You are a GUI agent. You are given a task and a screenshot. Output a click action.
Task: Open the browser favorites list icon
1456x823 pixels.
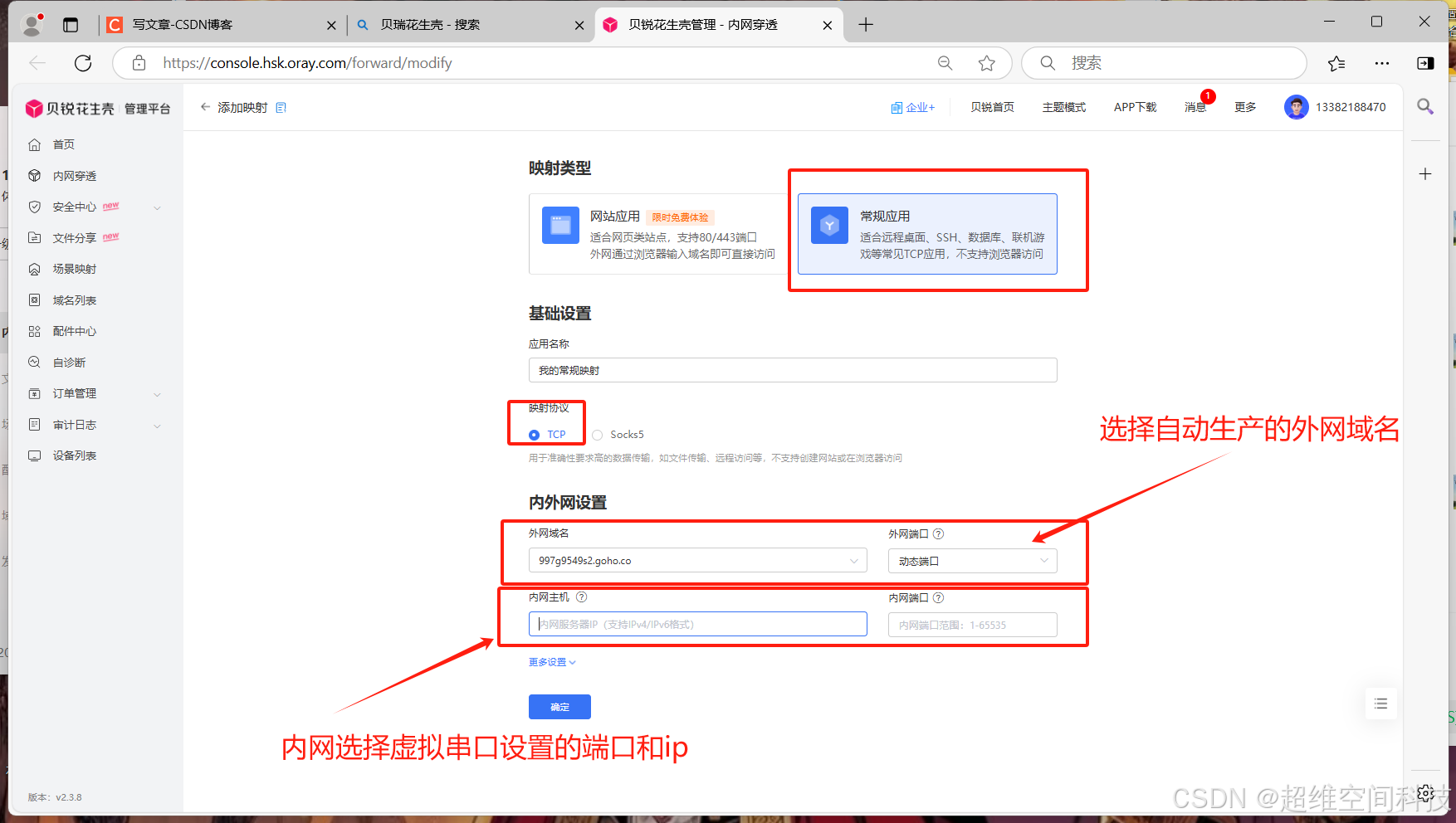[x=1336, y=63]
